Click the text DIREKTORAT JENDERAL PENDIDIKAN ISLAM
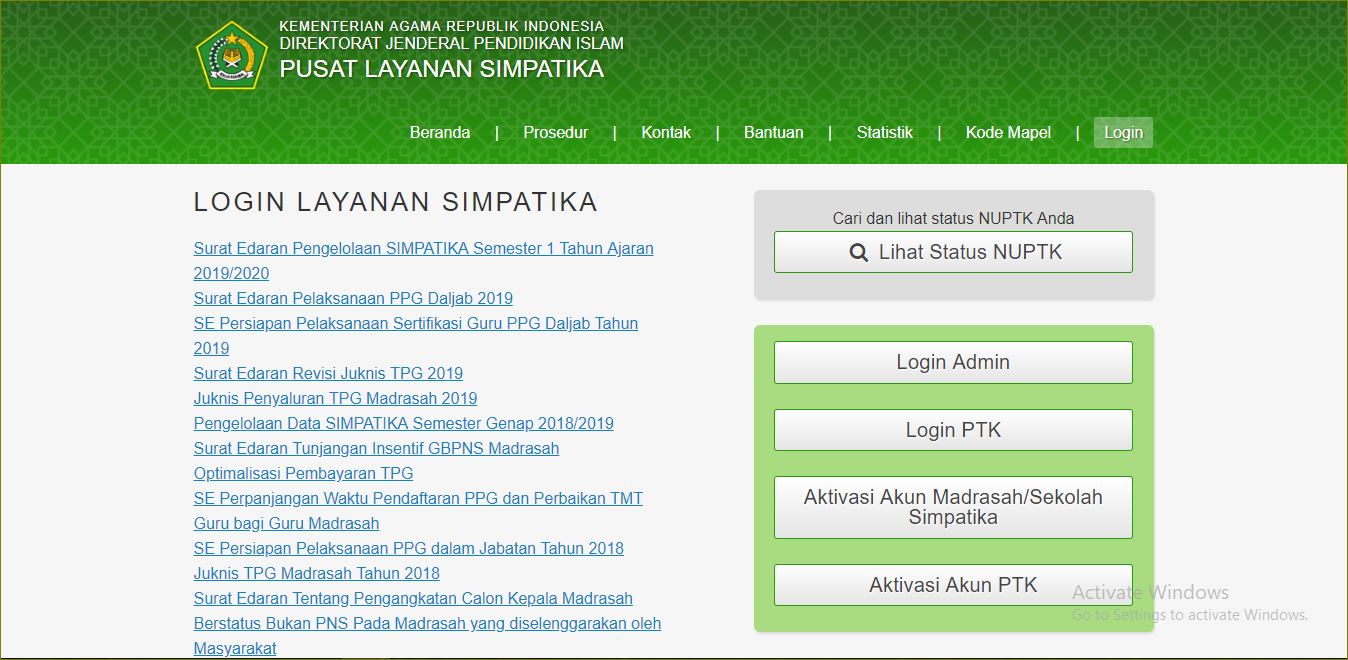This screenshot has width=1348, height=660. pos(451,43)
